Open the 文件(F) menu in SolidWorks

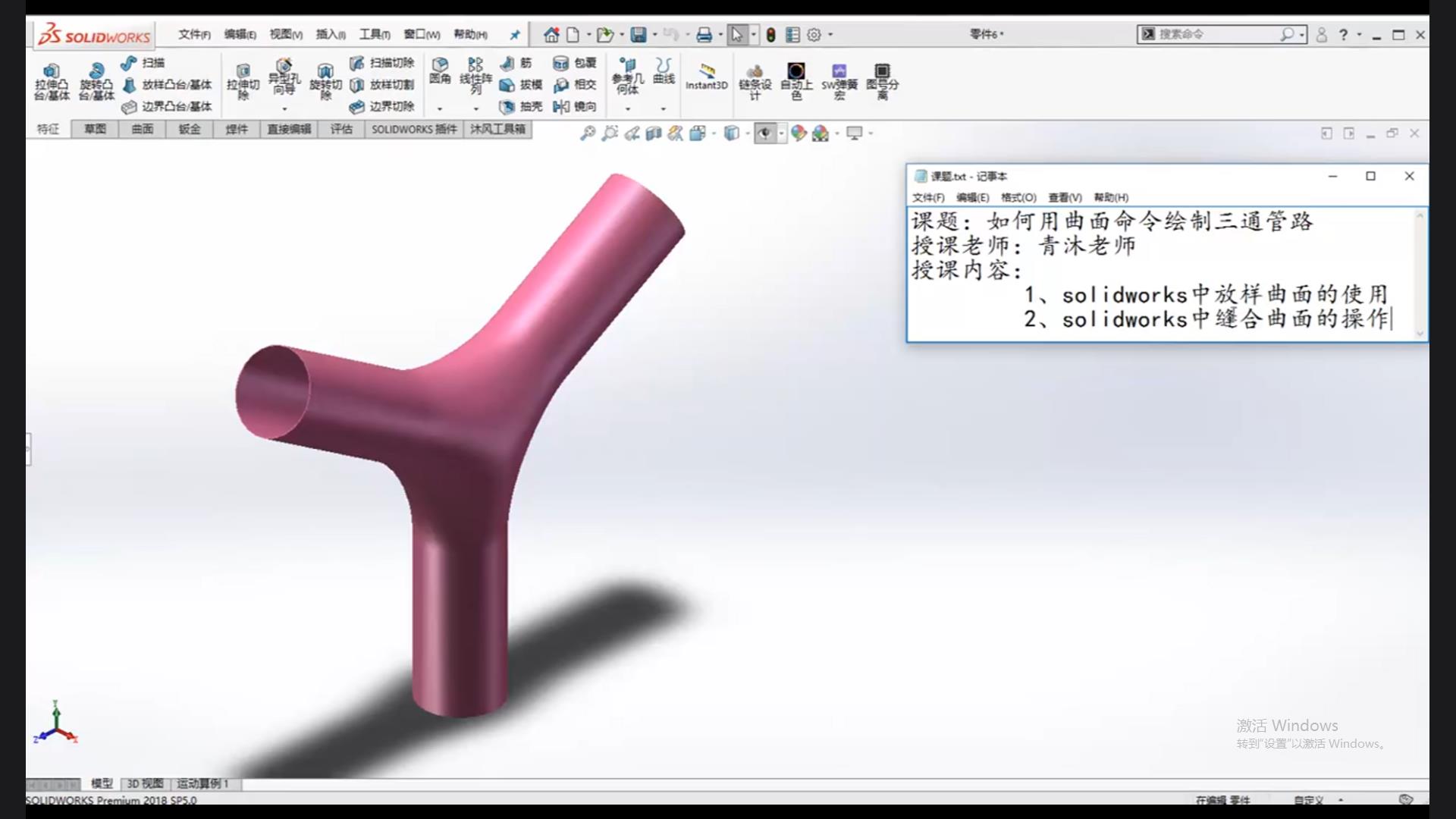pyautogui.click(x=194, y=35)
